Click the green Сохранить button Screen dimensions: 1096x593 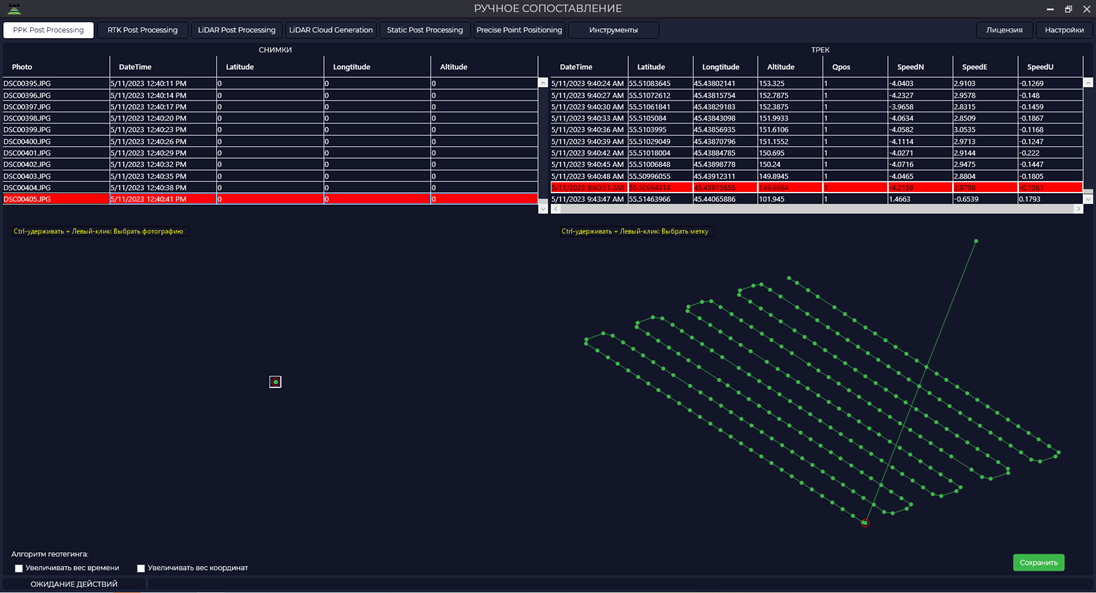1039,562
